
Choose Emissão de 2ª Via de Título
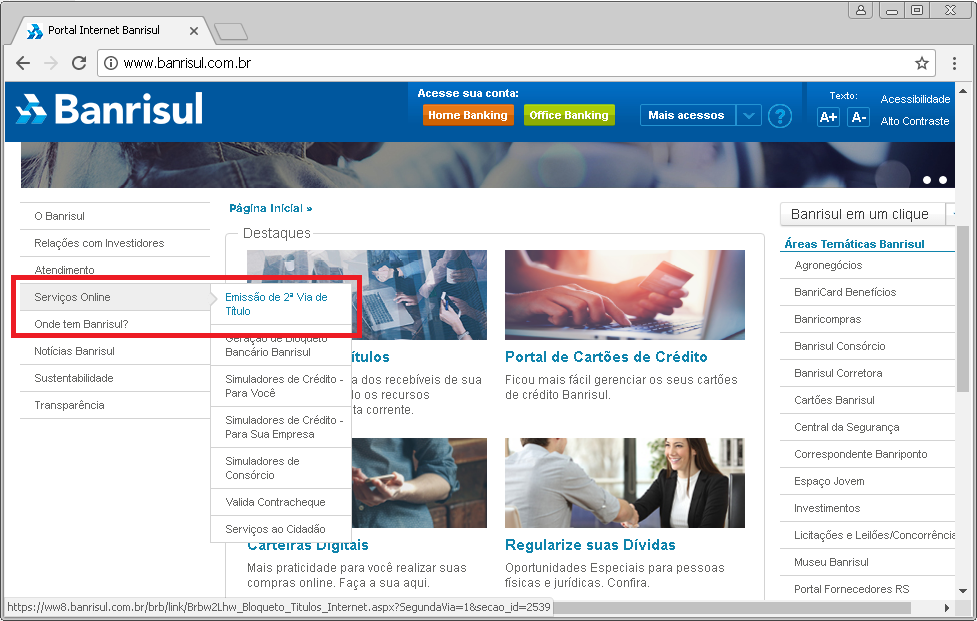281,304
